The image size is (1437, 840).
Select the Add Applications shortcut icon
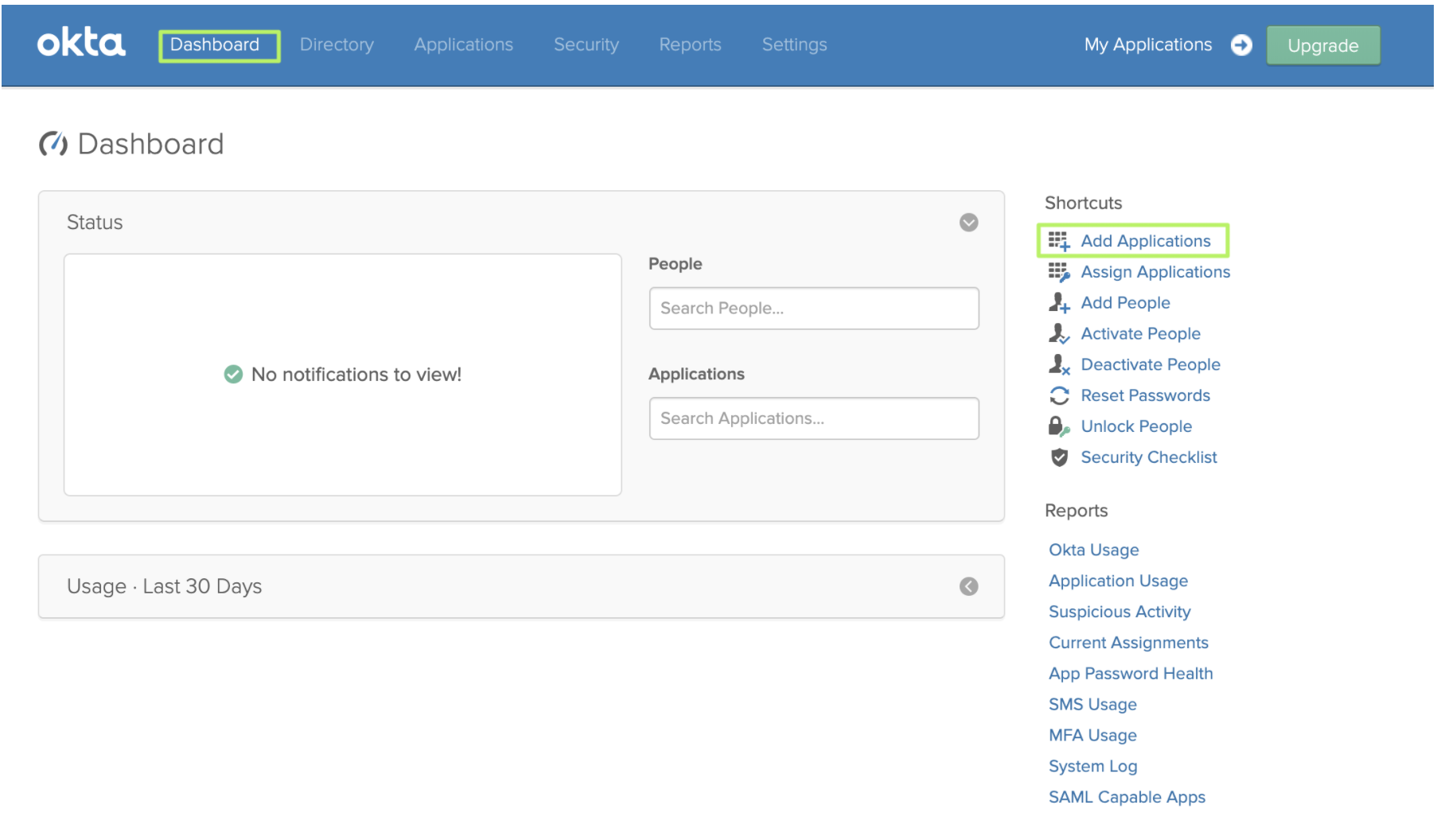click(1059, 240)
